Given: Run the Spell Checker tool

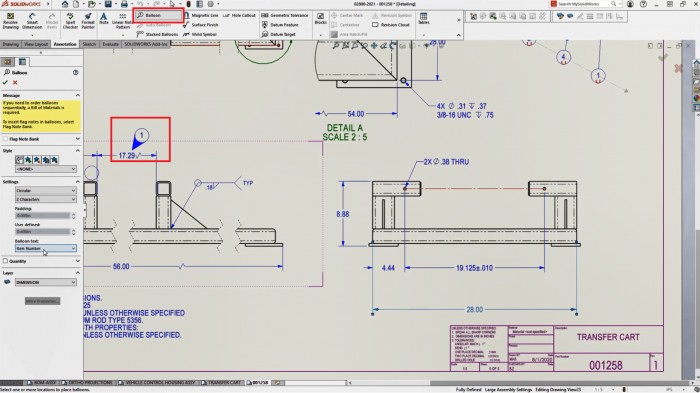Looking at the screenshot, I should pyautogui.click(x=70, y=21).
